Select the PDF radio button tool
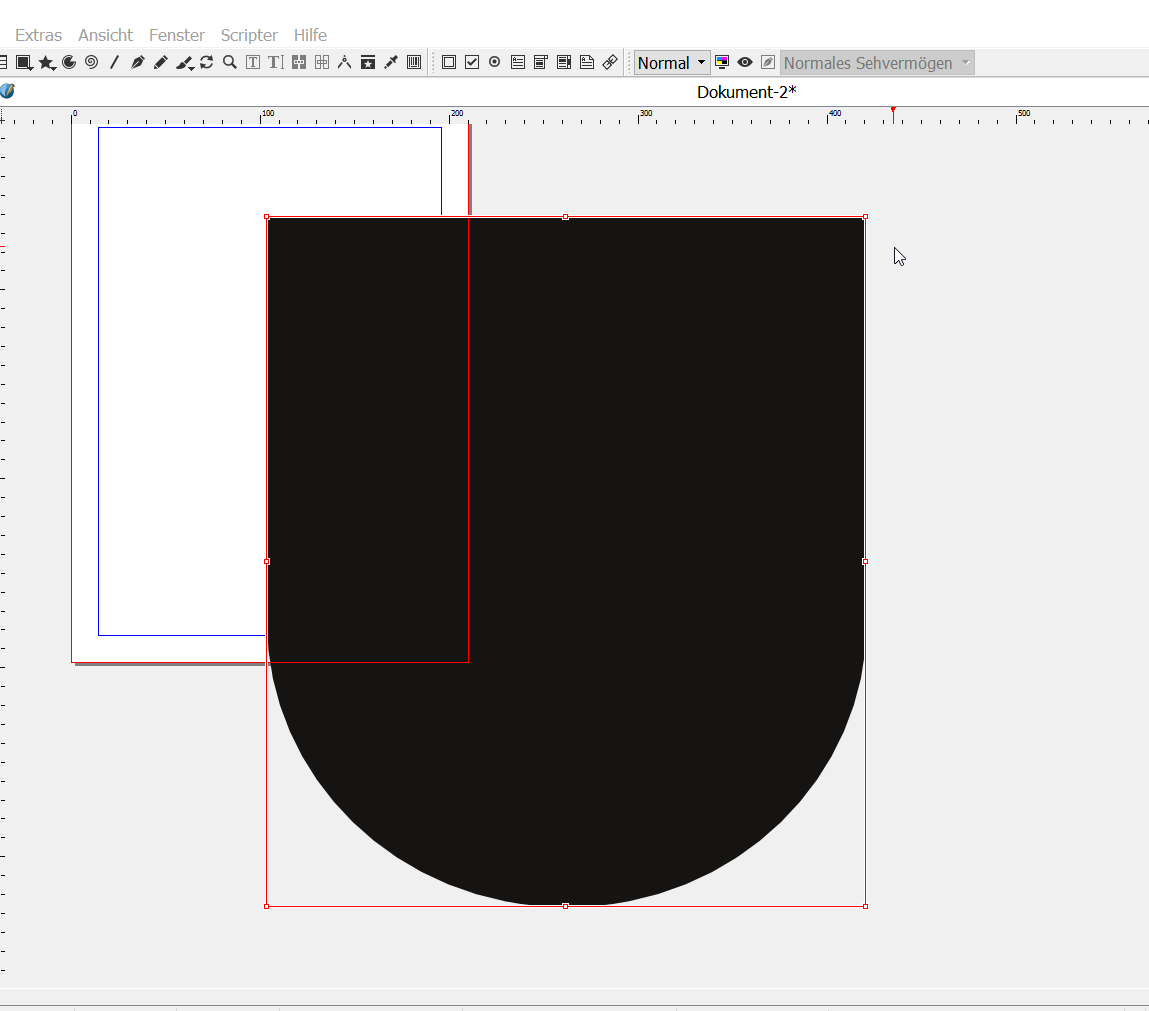The width and height of the screenshot is (1149, 1011). (494, 62)
